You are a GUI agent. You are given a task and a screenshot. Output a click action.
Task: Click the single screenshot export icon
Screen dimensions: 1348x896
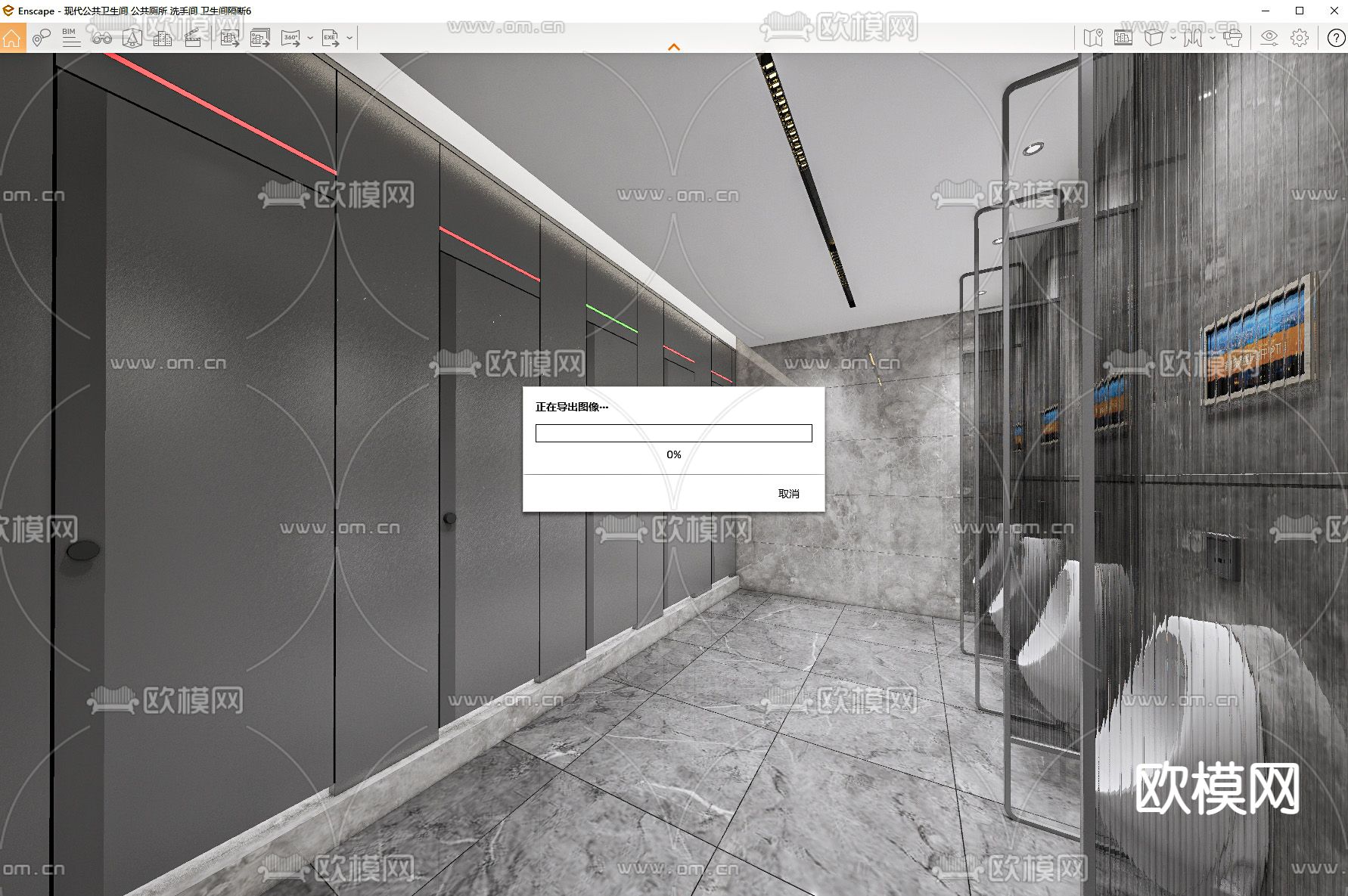click(x=229, y=37)
